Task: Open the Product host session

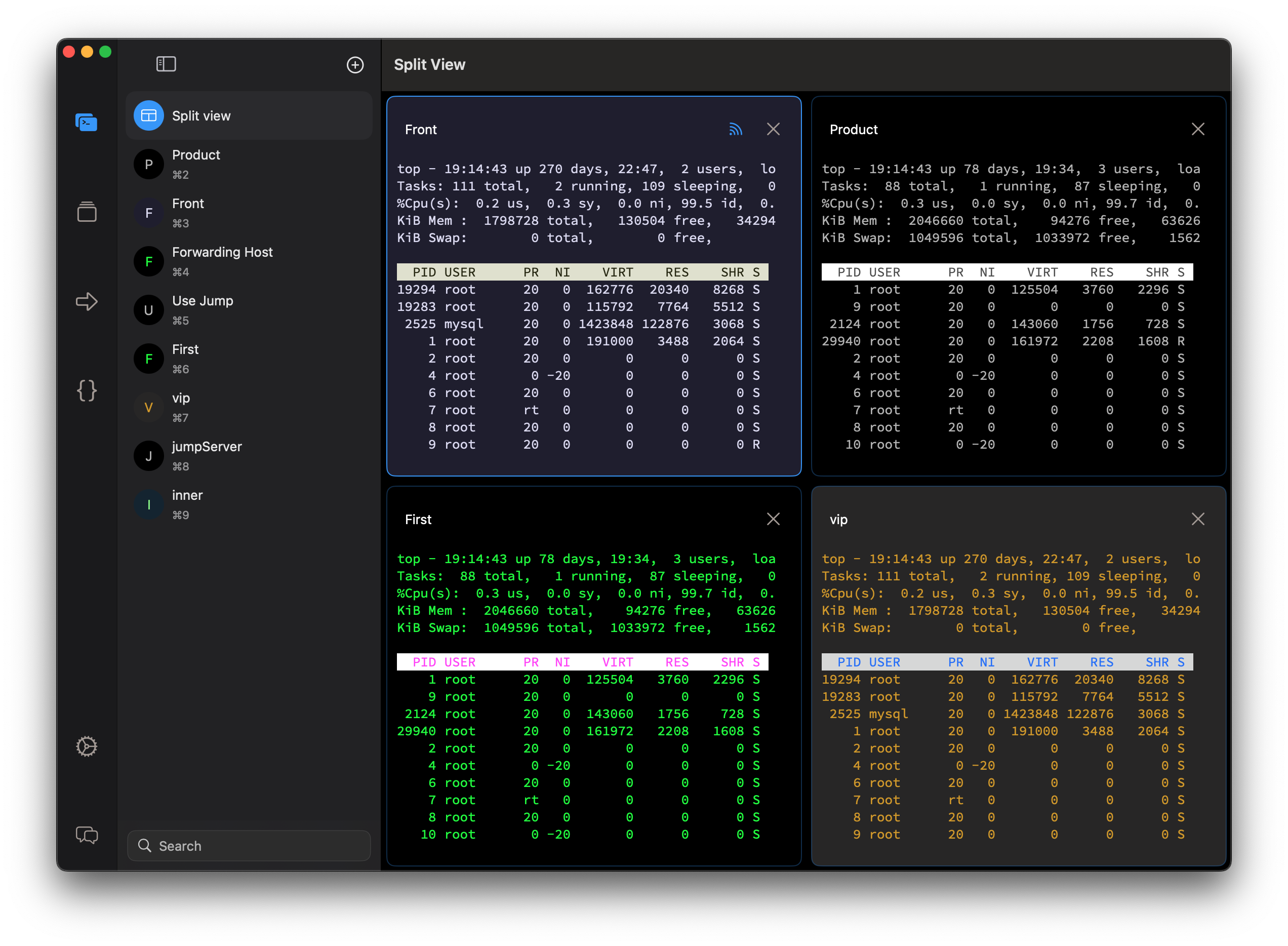Action: pyautogui.click(x=249, y=165)
